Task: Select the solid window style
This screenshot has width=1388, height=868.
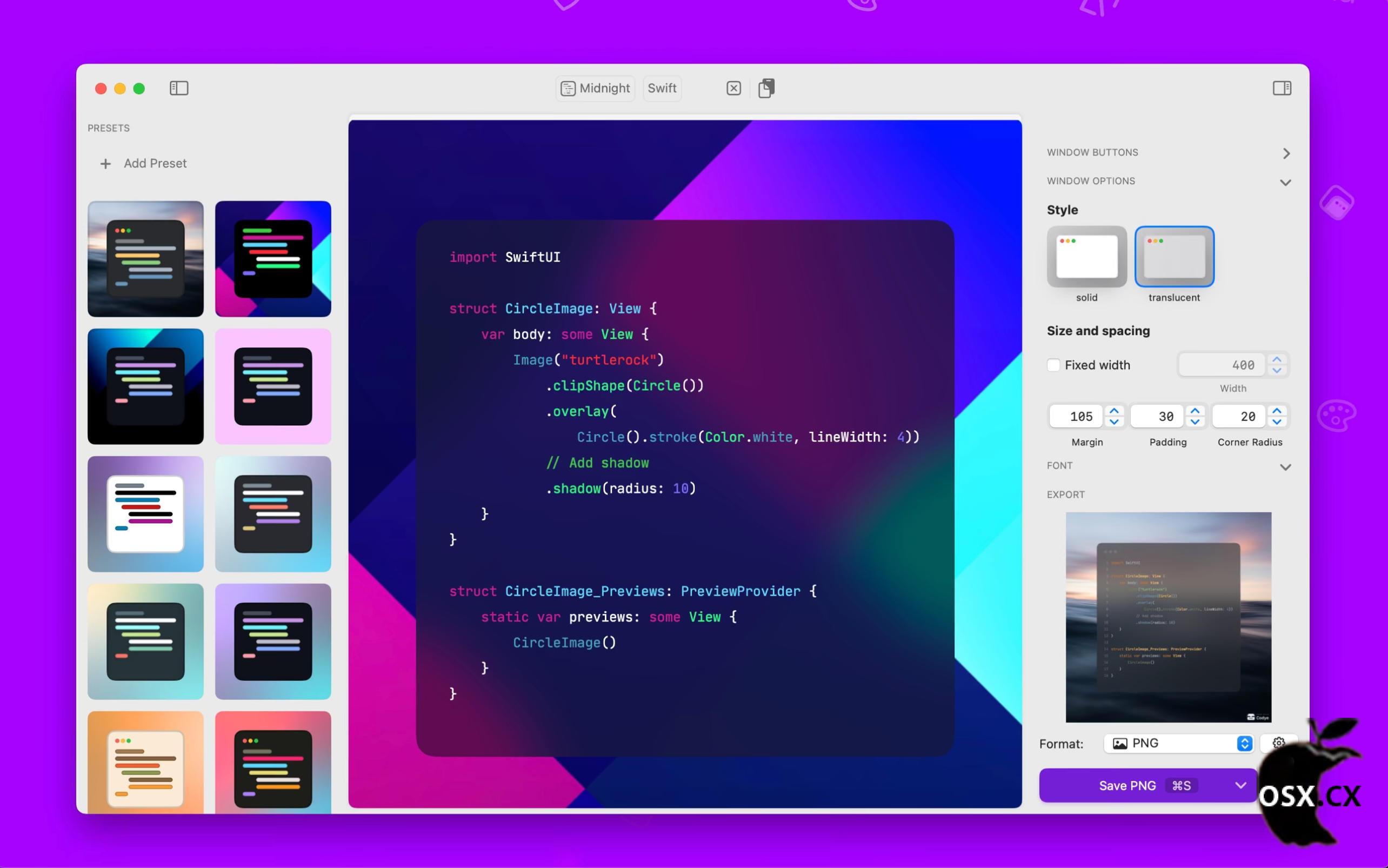Action: (x=1086, y=257)
